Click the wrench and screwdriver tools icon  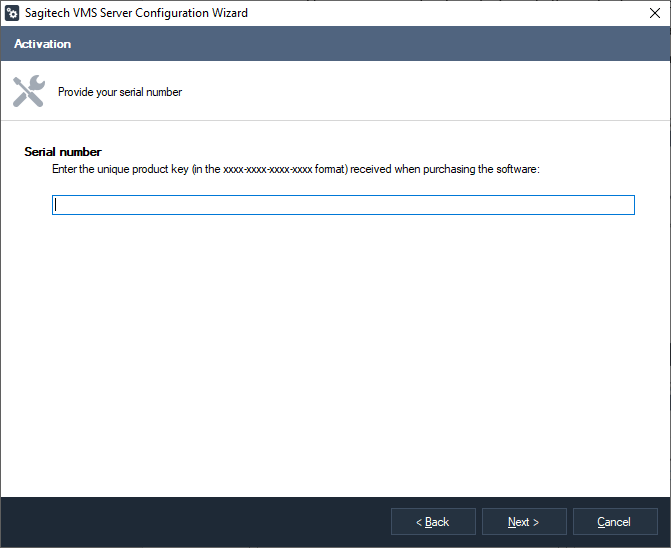click(x=29, y=91)
